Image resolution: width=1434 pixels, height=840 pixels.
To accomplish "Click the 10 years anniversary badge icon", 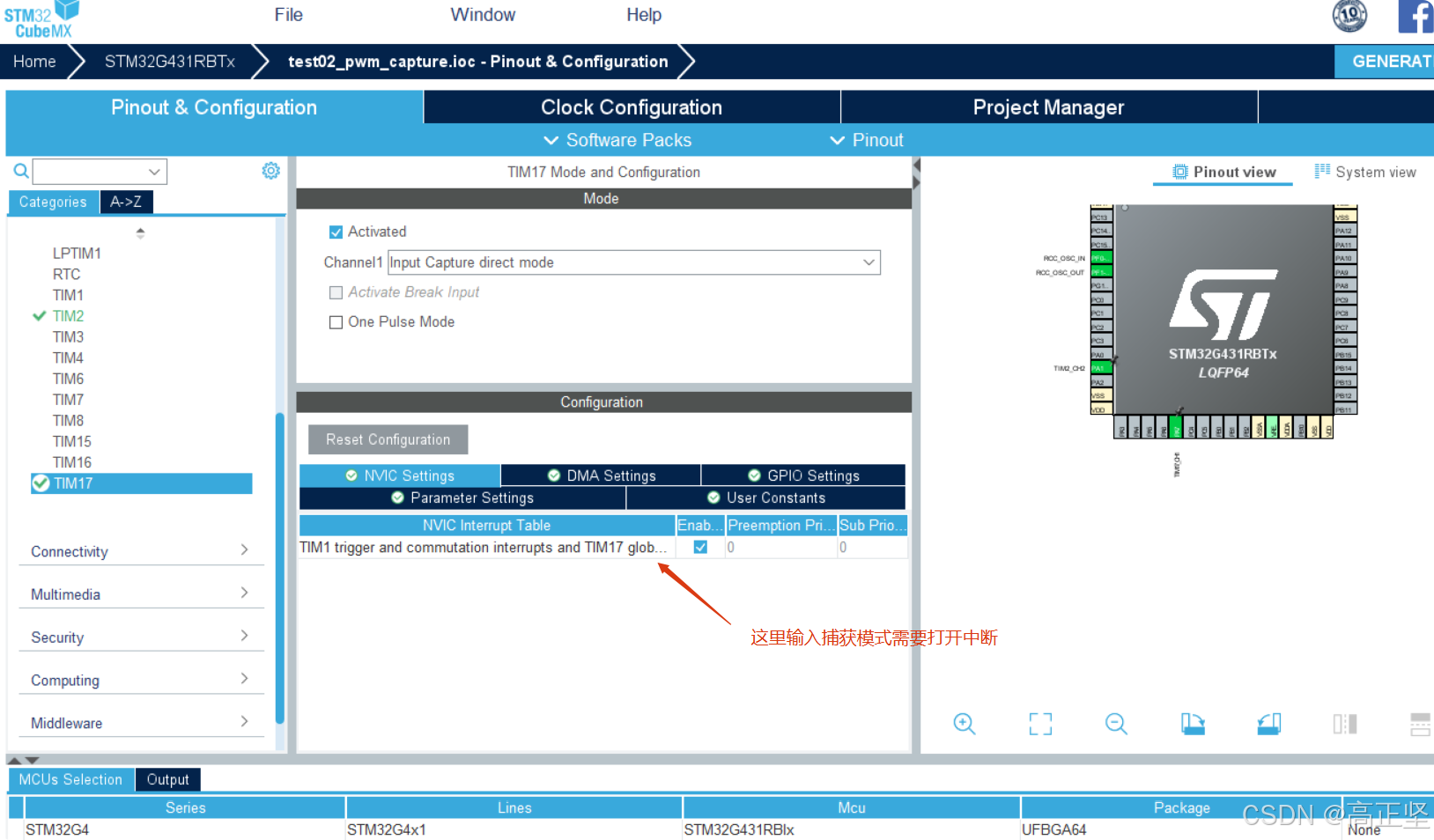I will pos(1349,15).
